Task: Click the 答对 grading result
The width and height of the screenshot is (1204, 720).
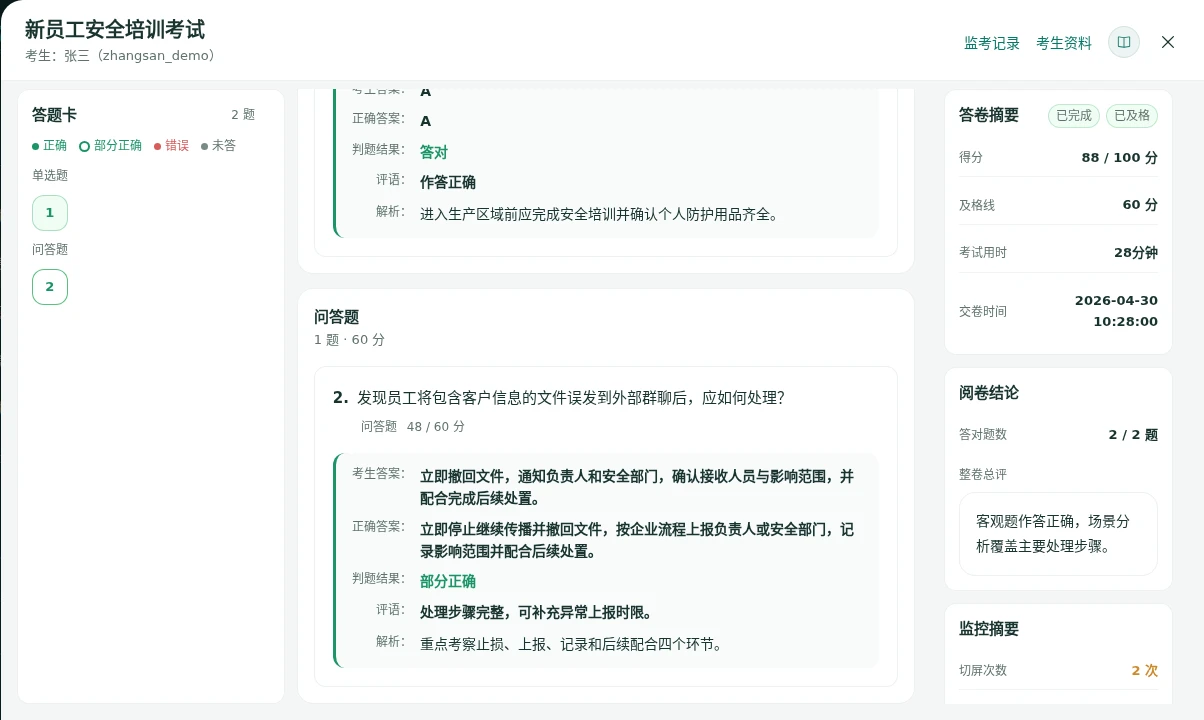Action: [x=434, y=153]
